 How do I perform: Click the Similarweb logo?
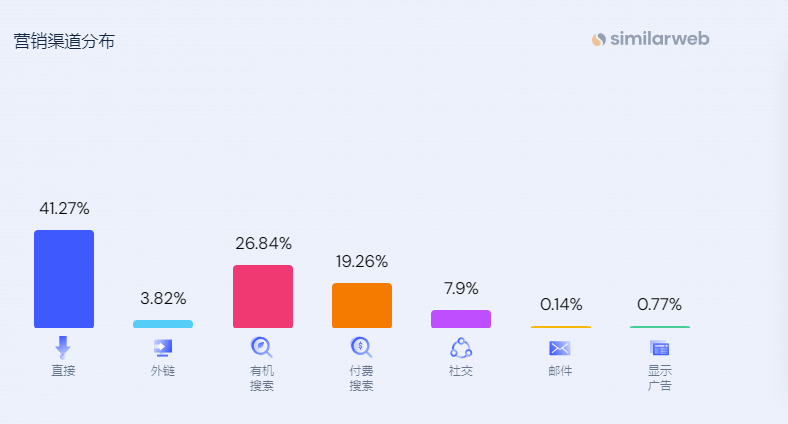tap(650, 39)
